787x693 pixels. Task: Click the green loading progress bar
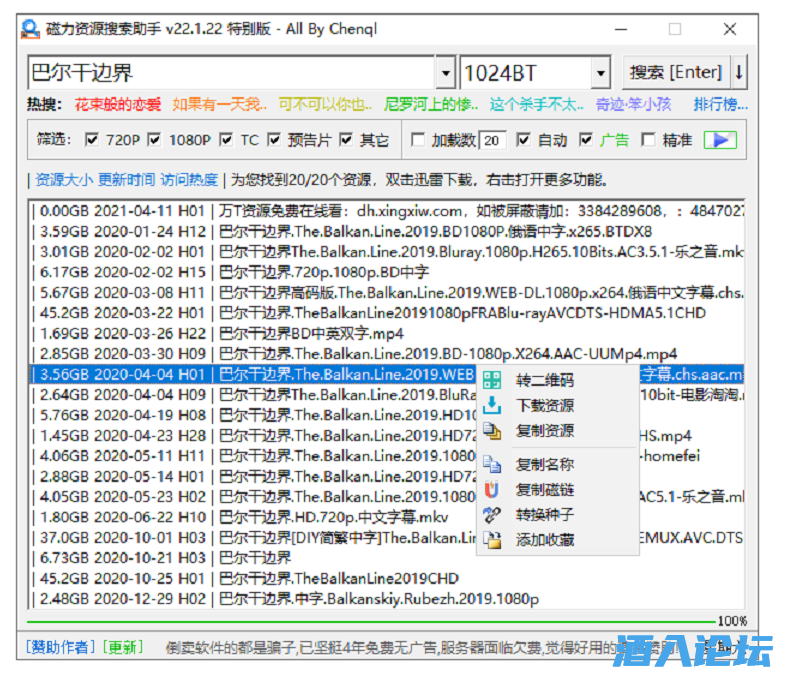pos(371,622)
